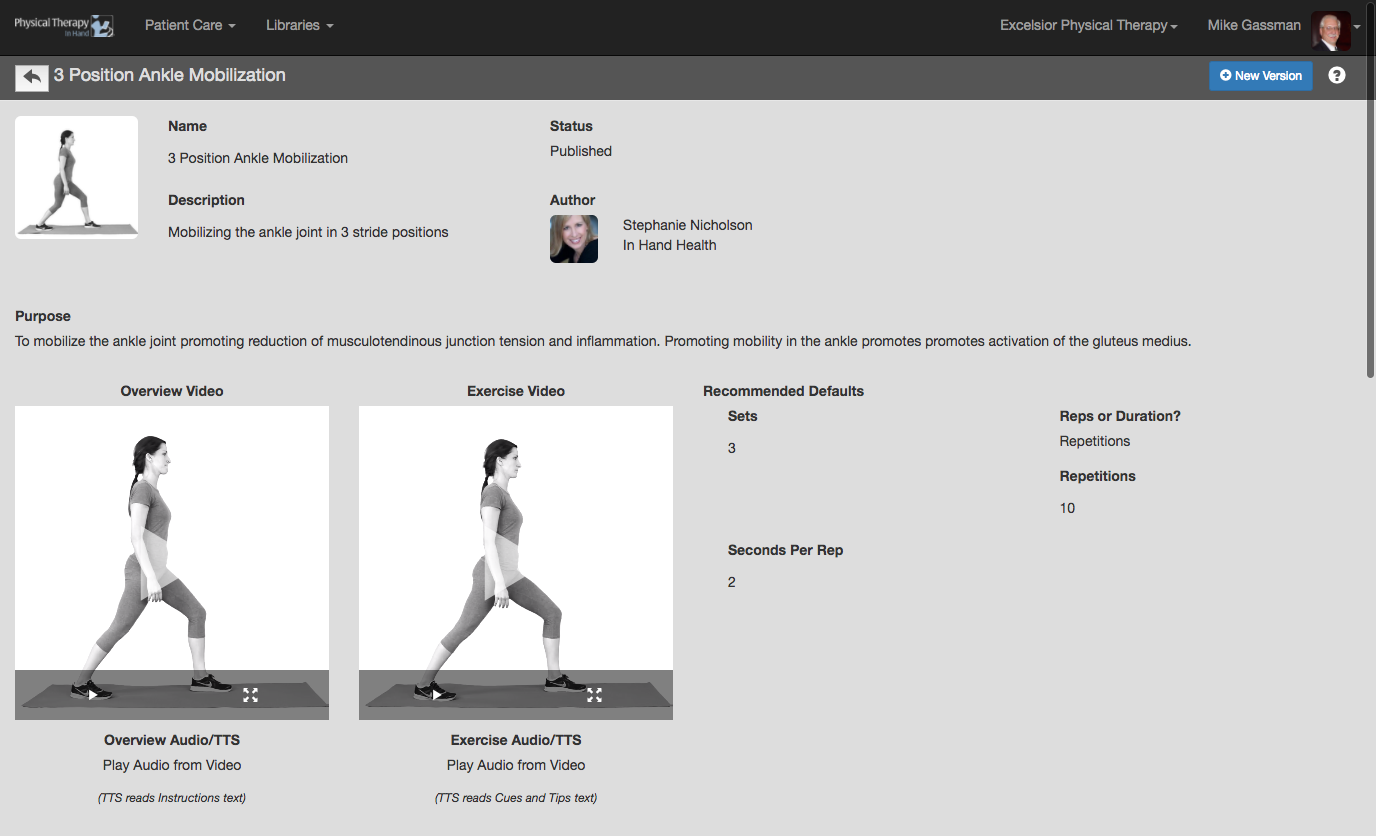Open the Libraries menu
This screenshot has width=1376, height=836.
(x=299, y=25)
